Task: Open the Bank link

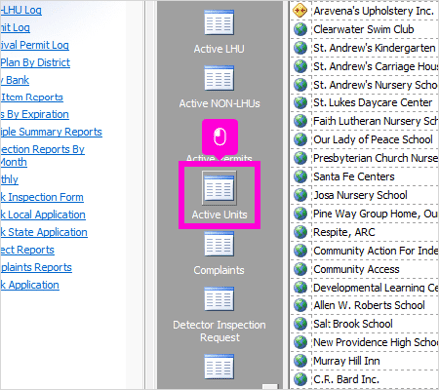Action: [15, 80]
